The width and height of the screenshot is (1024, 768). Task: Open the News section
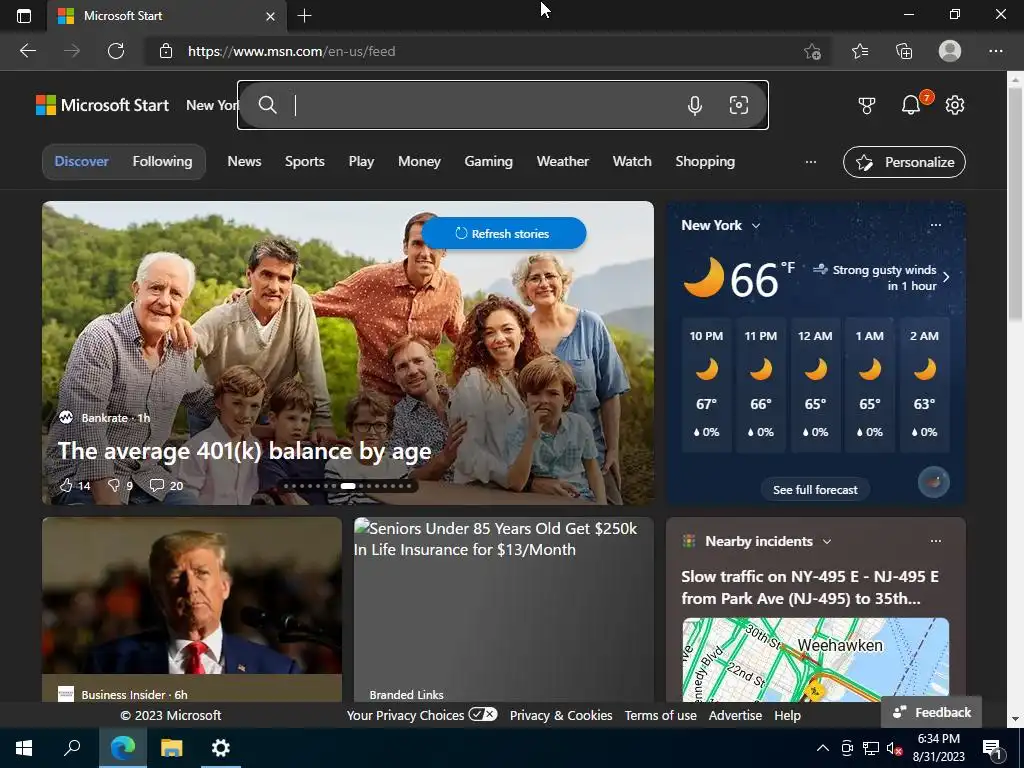point(244,161)
